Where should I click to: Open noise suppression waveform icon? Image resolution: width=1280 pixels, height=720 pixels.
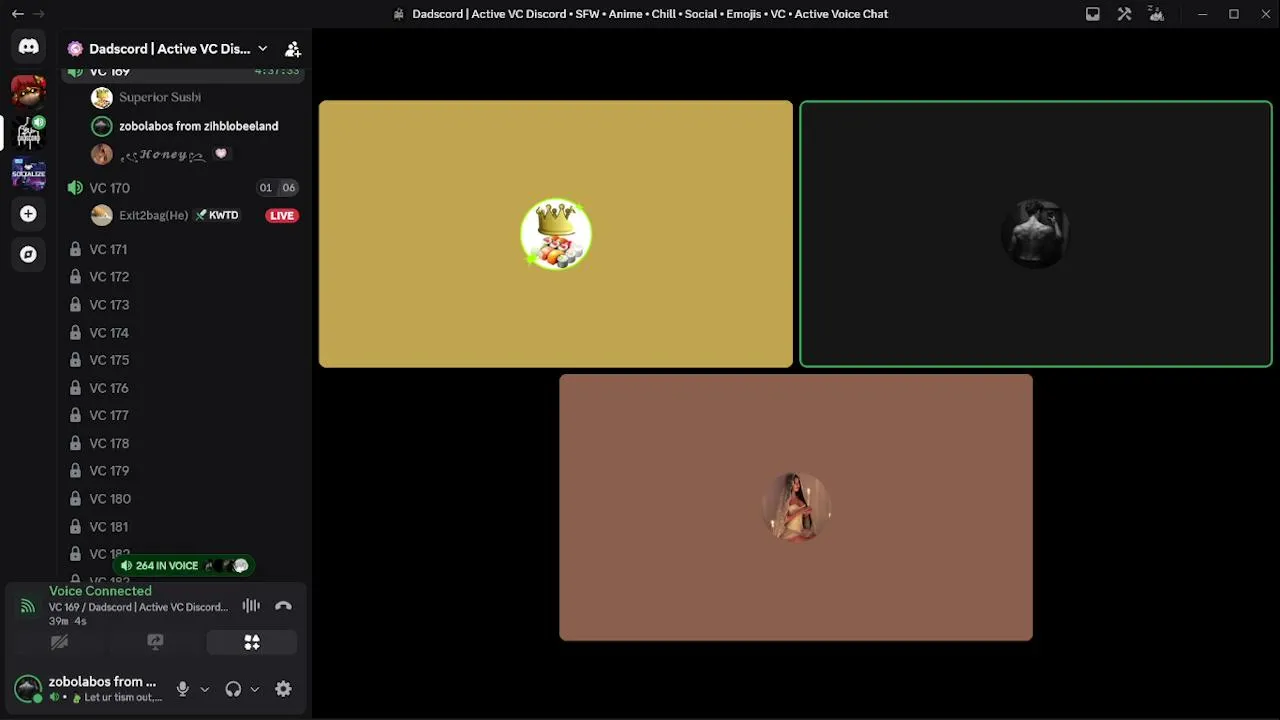click(x=251, y=606)
